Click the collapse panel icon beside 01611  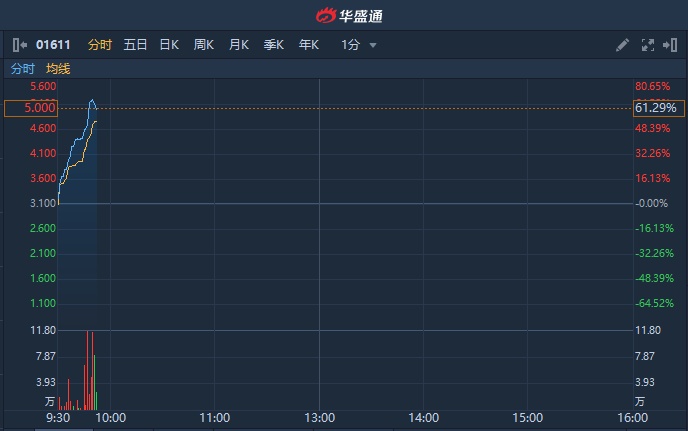19,45
